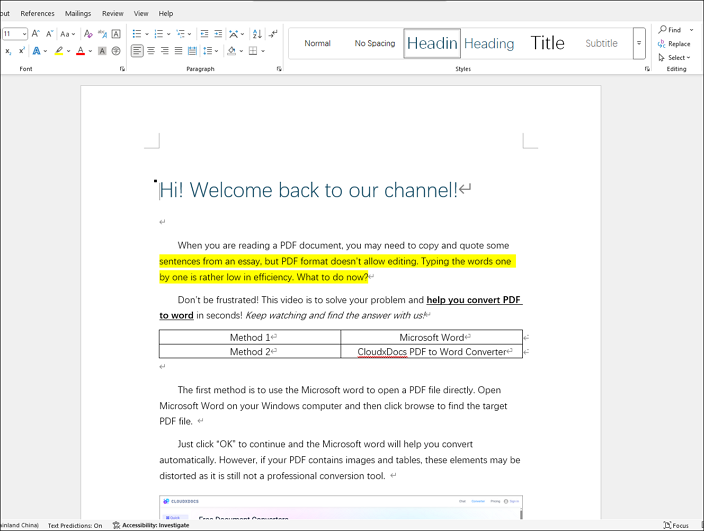The width and height of the screenshot is (704, 531).
Task: Switch to the Review tab
Action: (113, 13)
